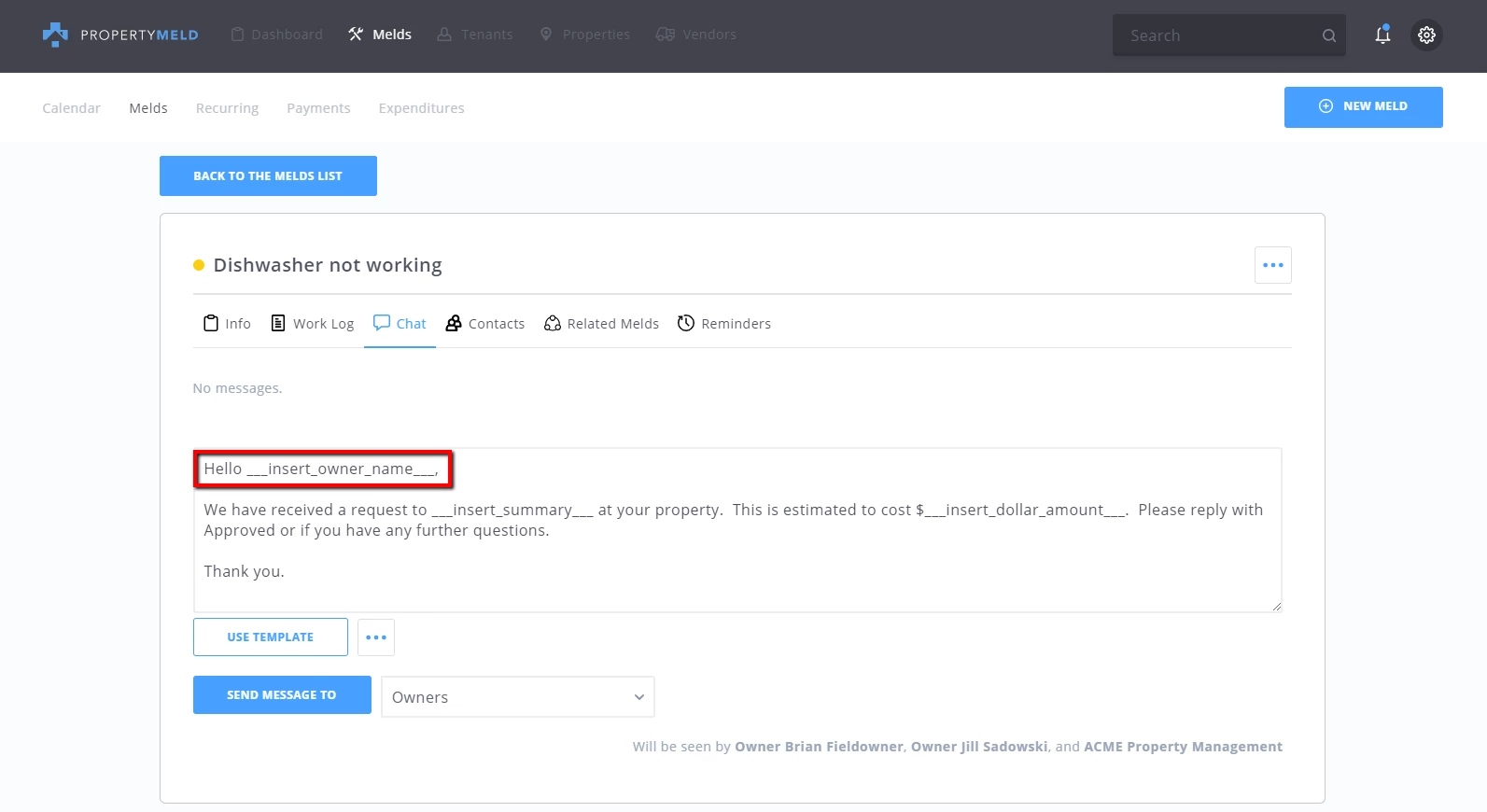The width and height of the screenshot is (1487, 812).
Task: Open the settings gear
Action: (x=1426, y=35)
